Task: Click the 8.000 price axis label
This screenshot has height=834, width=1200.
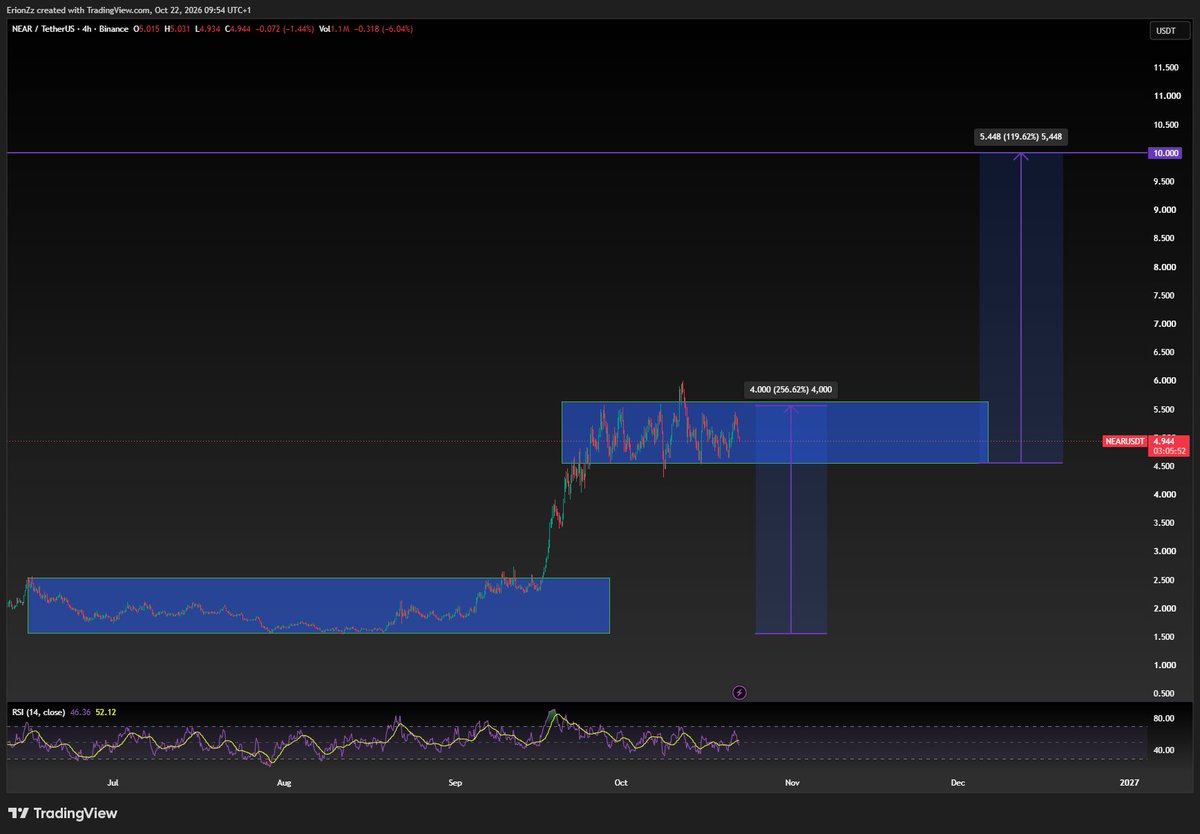Action: pyautogui.click(x=1166, y=267)
